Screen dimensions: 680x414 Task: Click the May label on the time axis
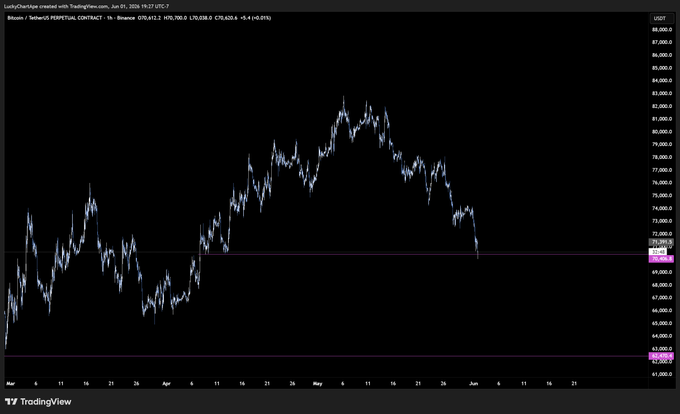click(317, 384)
